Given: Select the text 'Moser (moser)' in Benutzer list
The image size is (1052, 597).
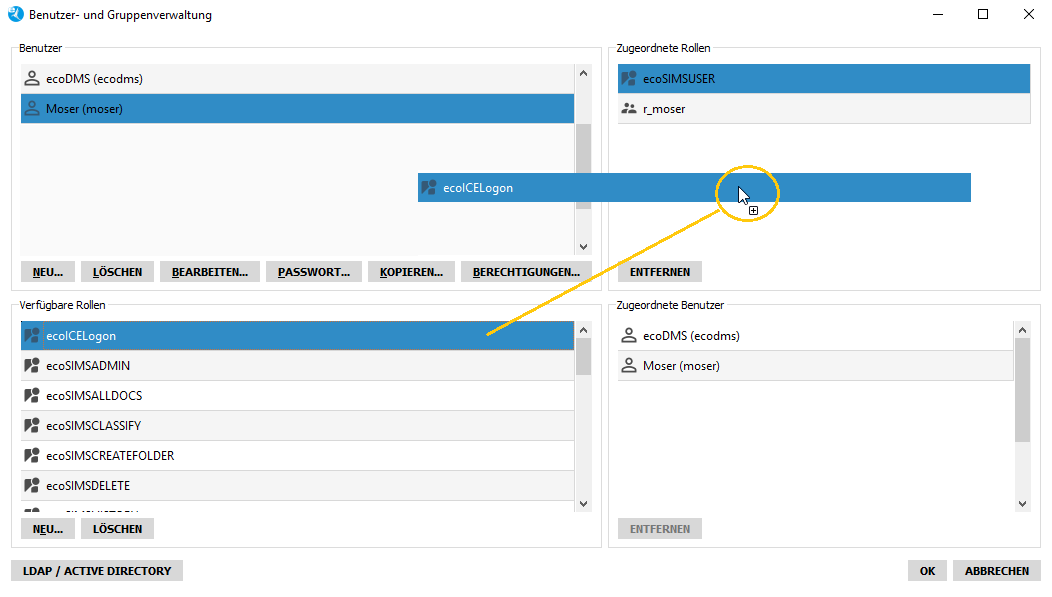Looking at the screenshot, I should tap(85, 109).
